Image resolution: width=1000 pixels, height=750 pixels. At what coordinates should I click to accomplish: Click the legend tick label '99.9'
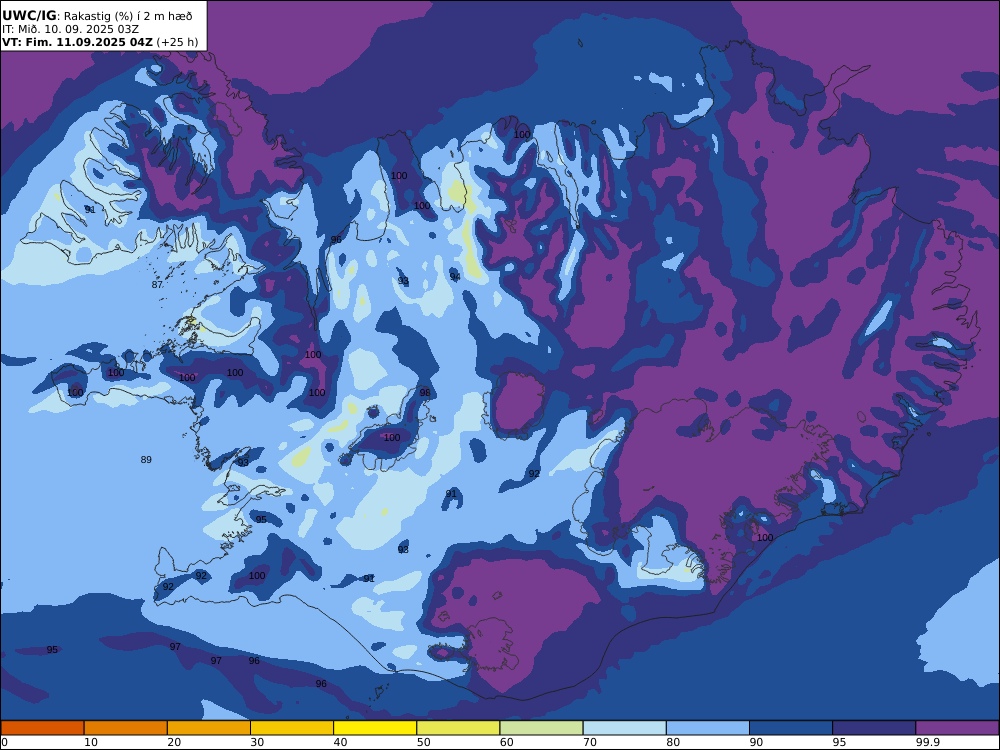[928, 742]
